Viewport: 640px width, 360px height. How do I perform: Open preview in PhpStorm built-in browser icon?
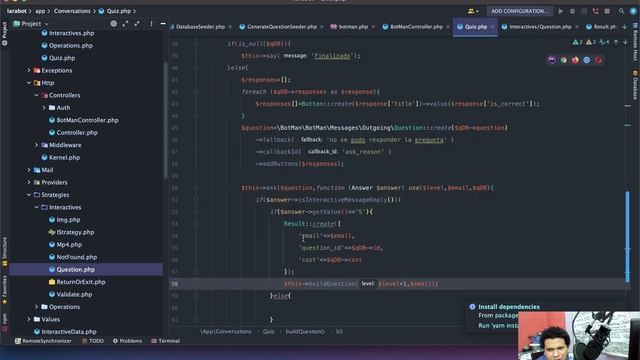coord(552,60)
